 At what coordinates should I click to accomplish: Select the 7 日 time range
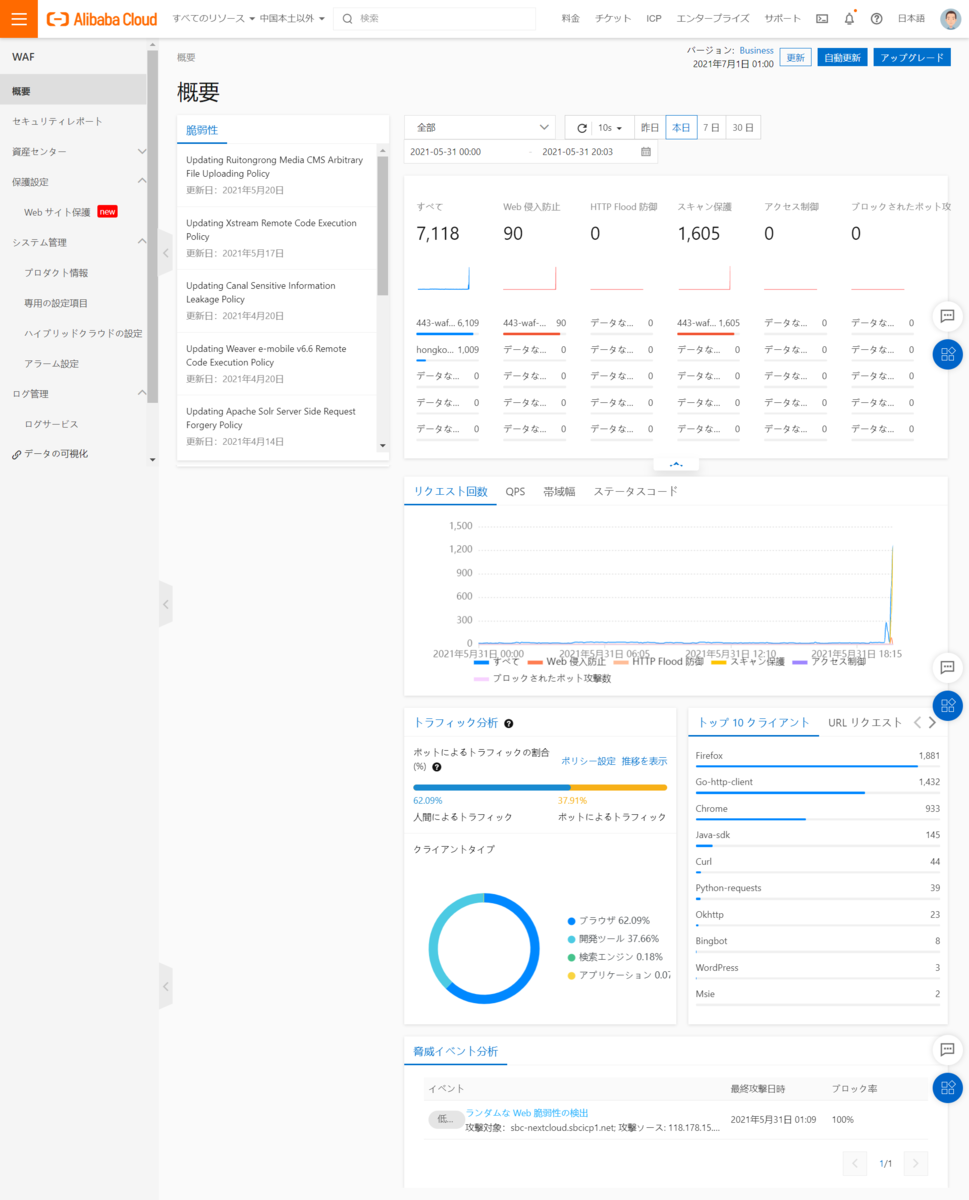(711, 128)
